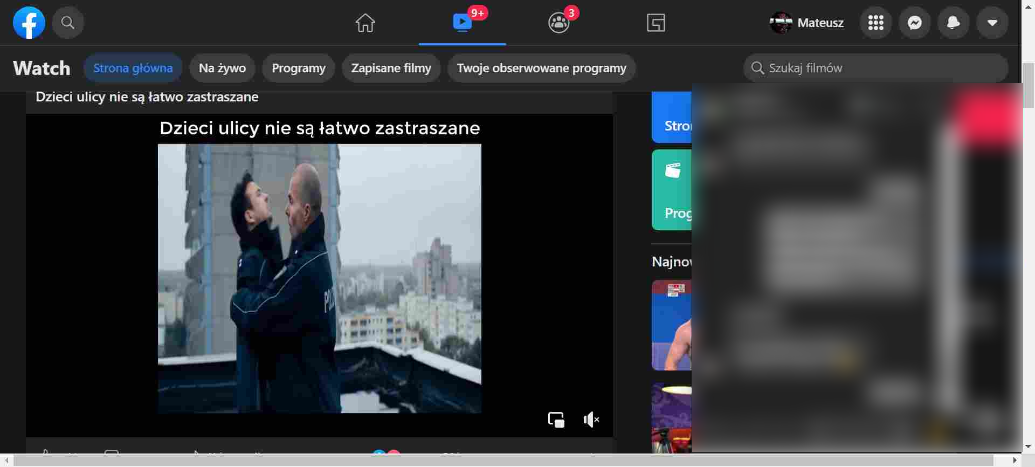Open the Facebook search magnifier icon

[68, 23]
